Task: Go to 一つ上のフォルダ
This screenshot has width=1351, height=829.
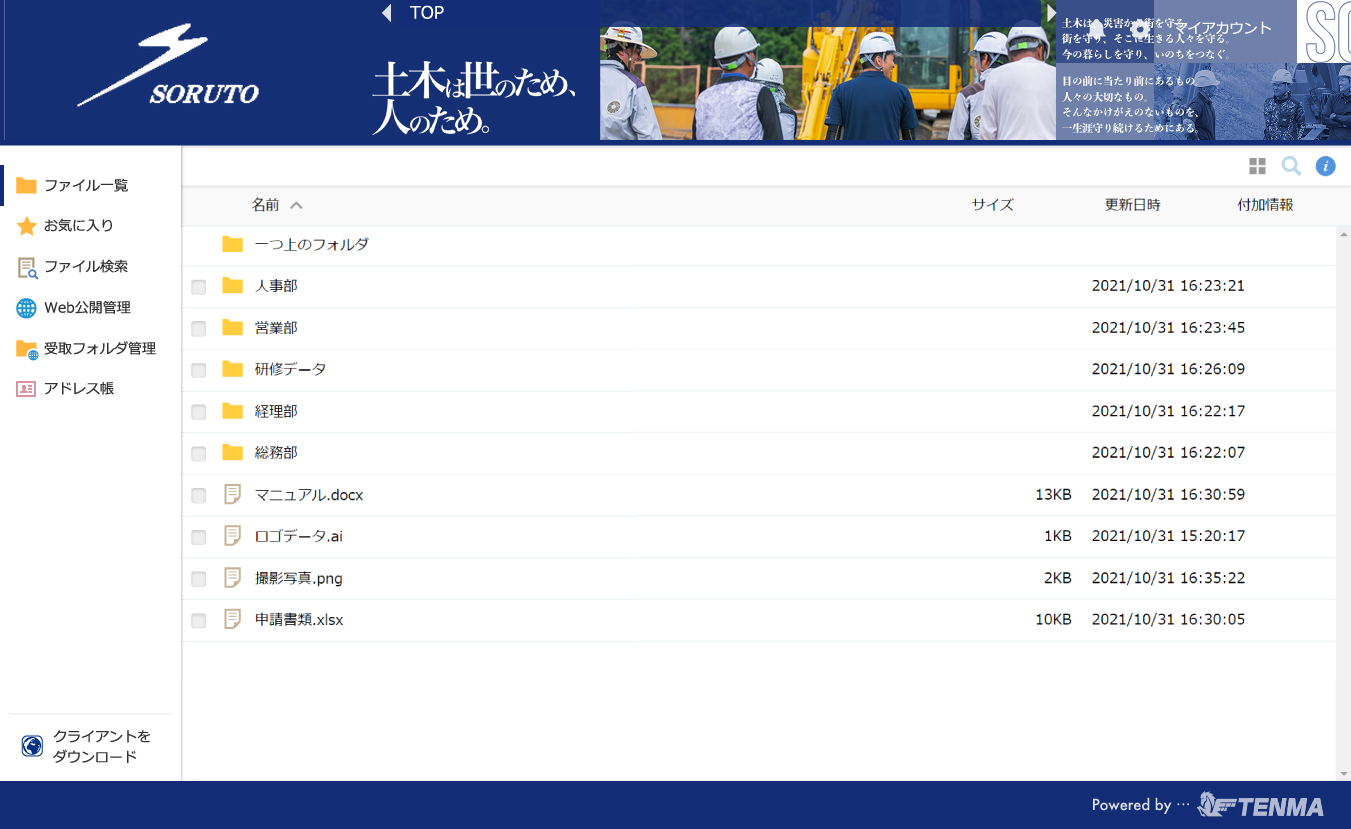Action: (311, 244)
